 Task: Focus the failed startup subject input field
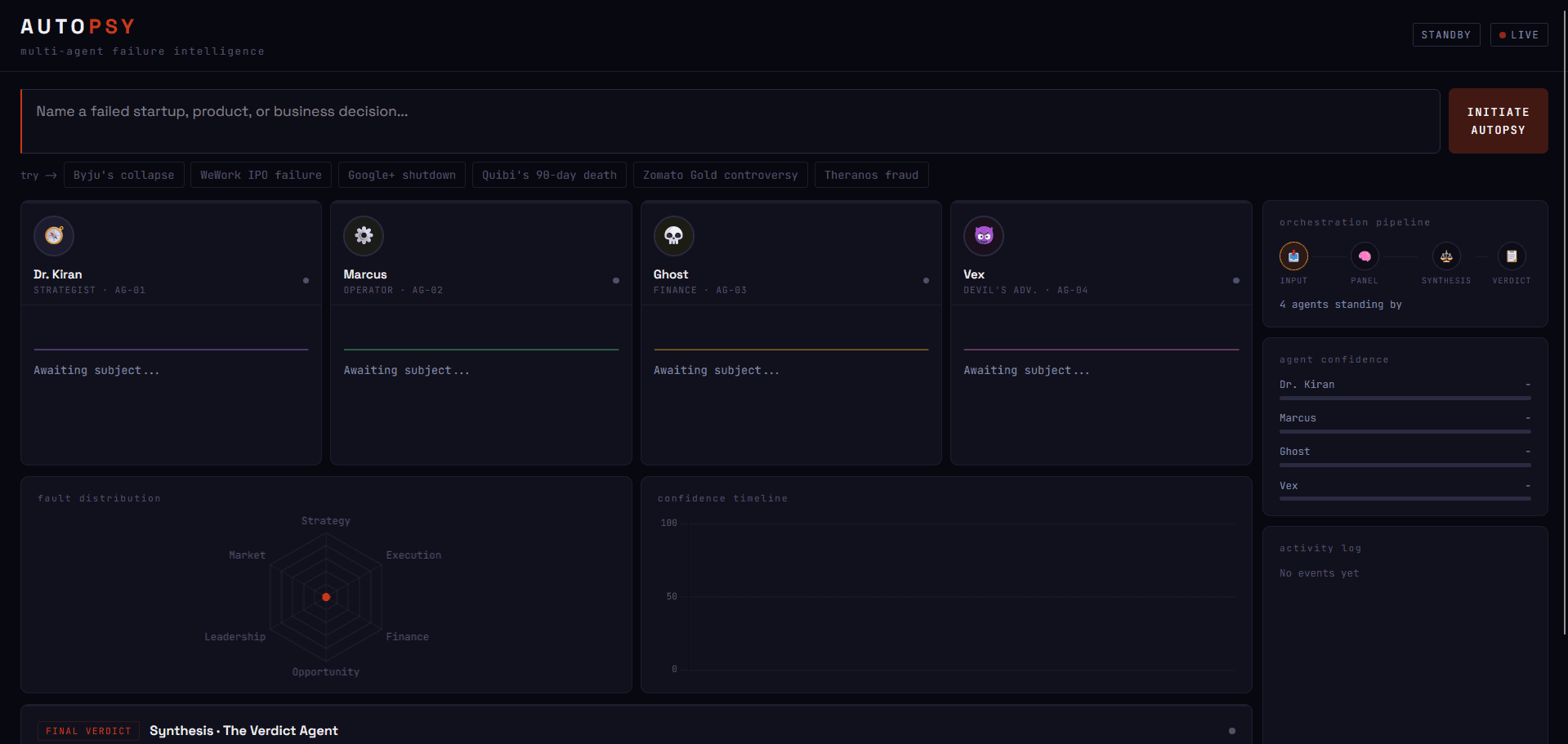tap(730, 121)
